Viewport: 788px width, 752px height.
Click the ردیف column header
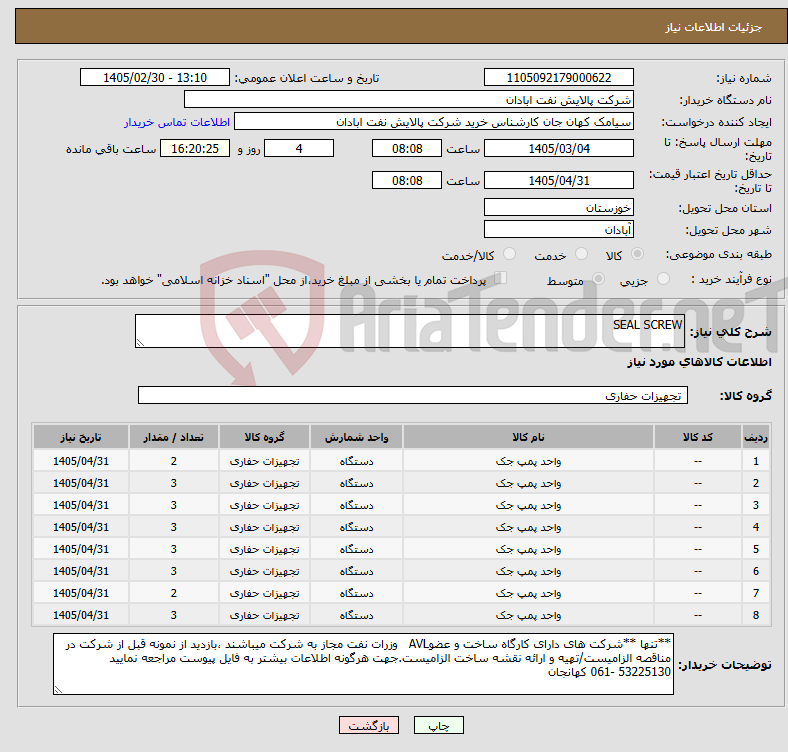(x=755, y=437)
